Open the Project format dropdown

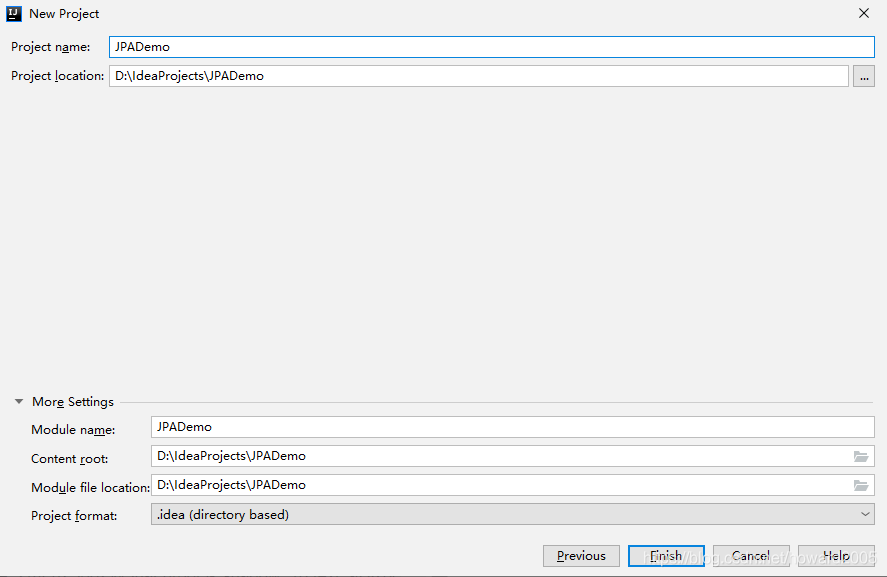click(x=513, y=514)
